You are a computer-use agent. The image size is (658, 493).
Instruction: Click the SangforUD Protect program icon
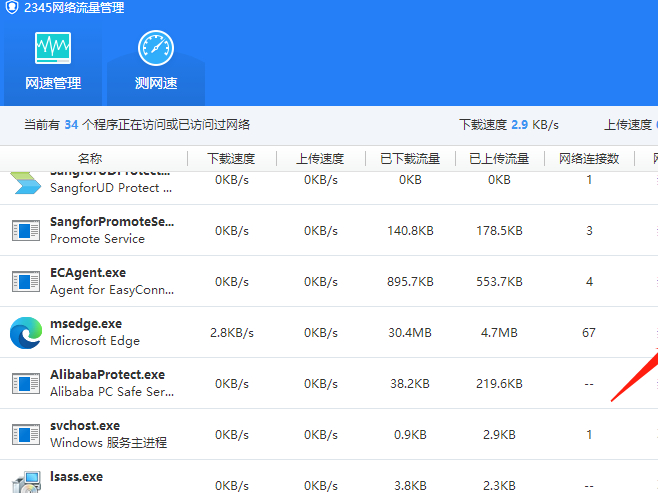coord(26,183)
